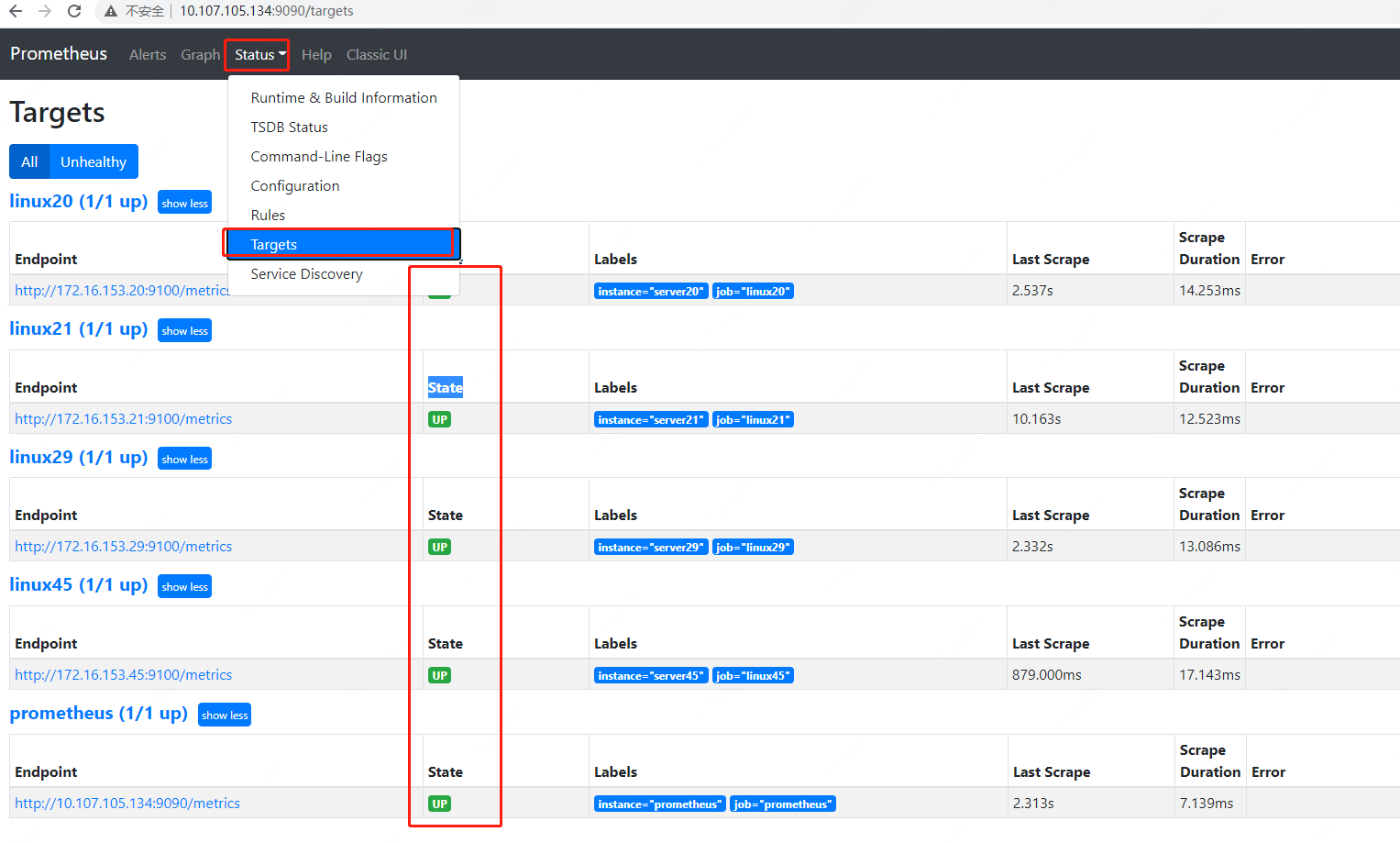Click UP badge for server21

pos(440,419)
